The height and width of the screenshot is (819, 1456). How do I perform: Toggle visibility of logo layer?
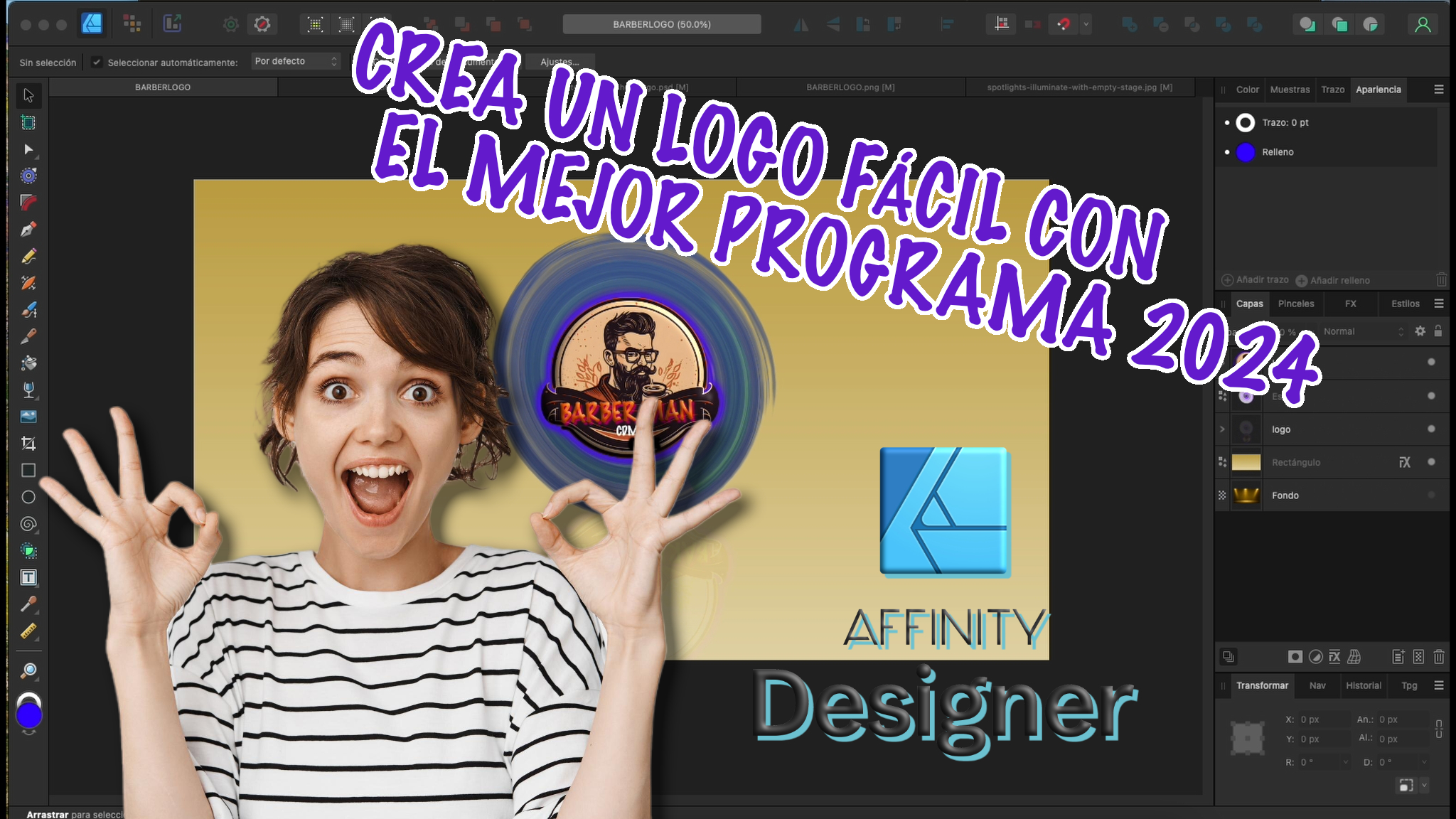point(1431,429)
